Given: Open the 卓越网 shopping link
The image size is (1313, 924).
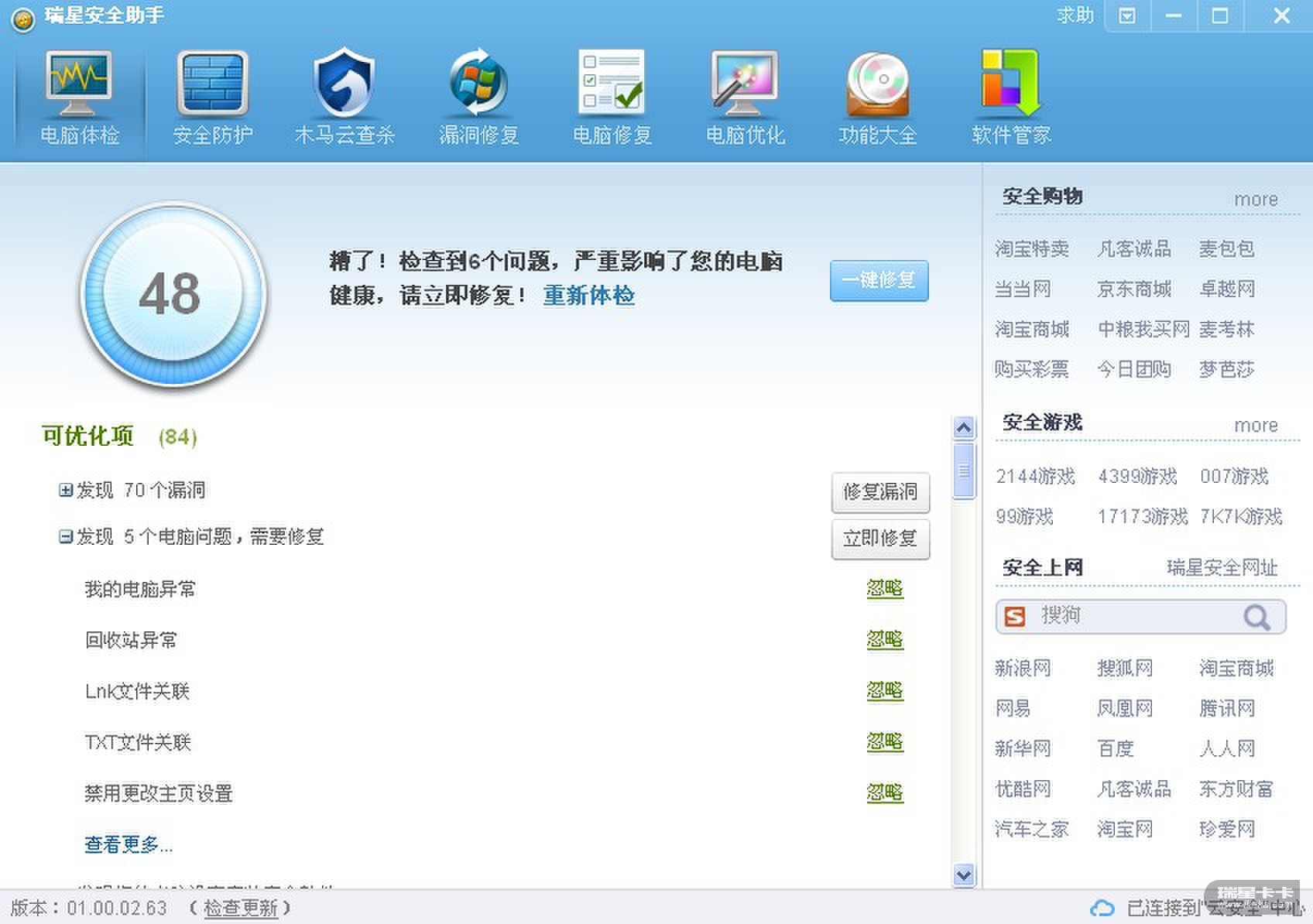Looking at the screenshot, I should (x=1227, y=289).
